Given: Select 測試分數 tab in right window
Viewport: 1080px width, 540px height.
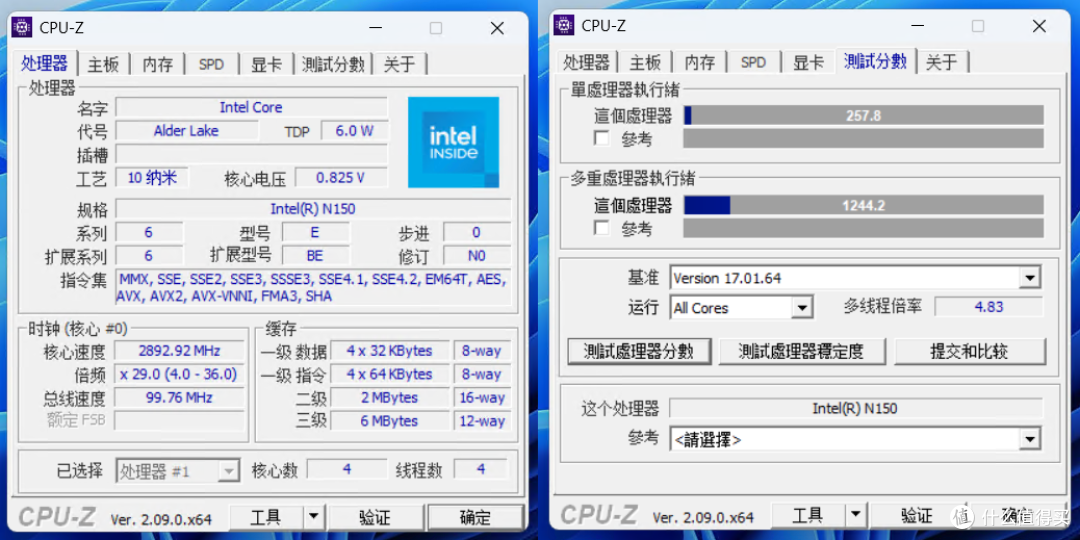Looking at the screenshot, I should click(x=875, y=61).
